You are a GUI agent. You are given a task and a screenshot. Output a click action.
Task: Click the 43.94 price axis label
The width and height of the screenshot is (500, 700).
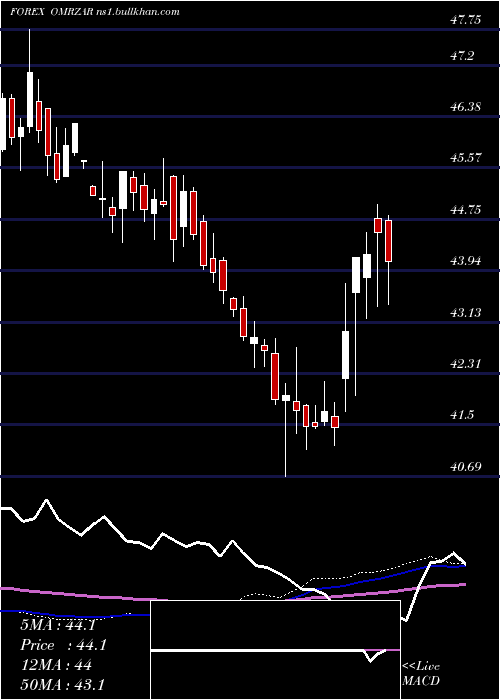[x=466, y=260]
